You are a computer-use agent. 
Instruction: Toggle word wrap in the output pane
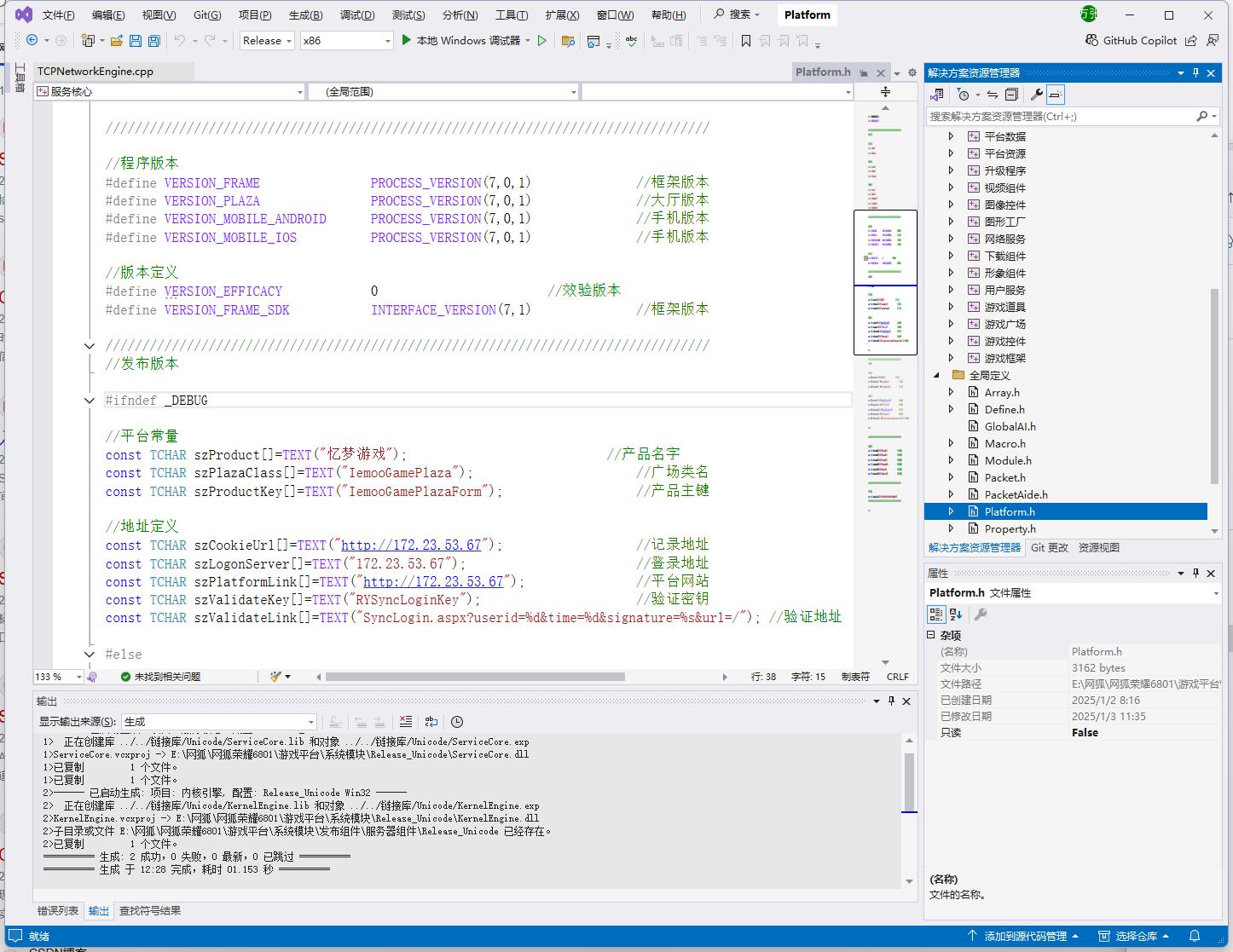pos(431,722)
